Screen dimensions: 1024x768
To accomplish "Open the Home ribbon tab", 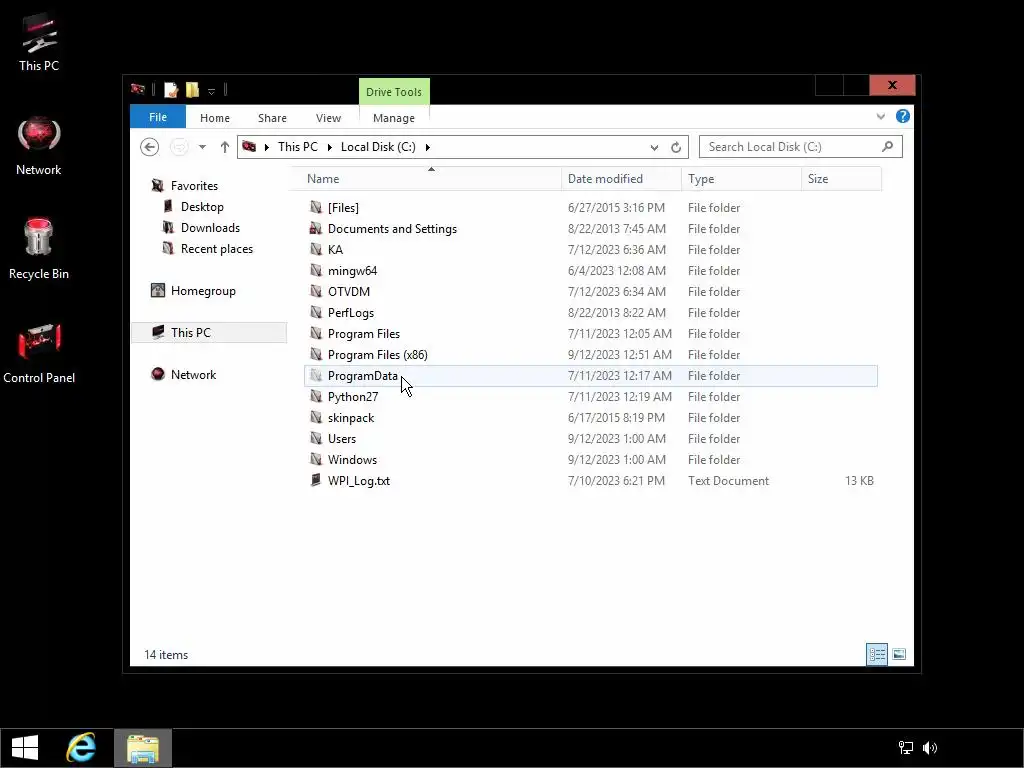I will click(215, 118).
